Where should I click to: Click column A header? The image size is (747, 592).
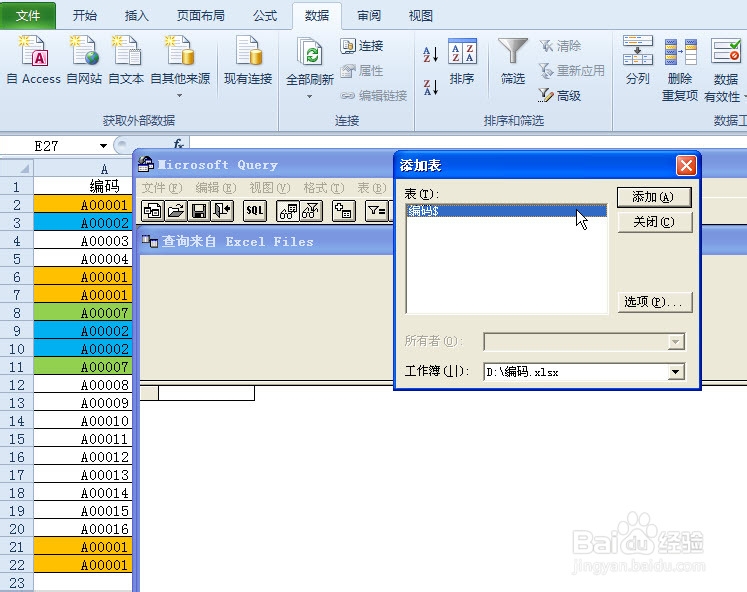point(83,169)
